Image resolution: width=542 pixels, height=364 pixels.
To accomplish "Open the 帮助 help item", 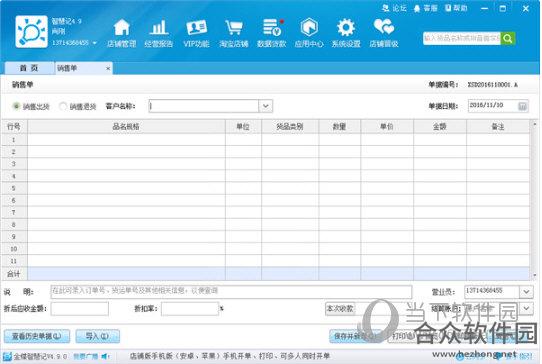I will (x=456, y=8).
